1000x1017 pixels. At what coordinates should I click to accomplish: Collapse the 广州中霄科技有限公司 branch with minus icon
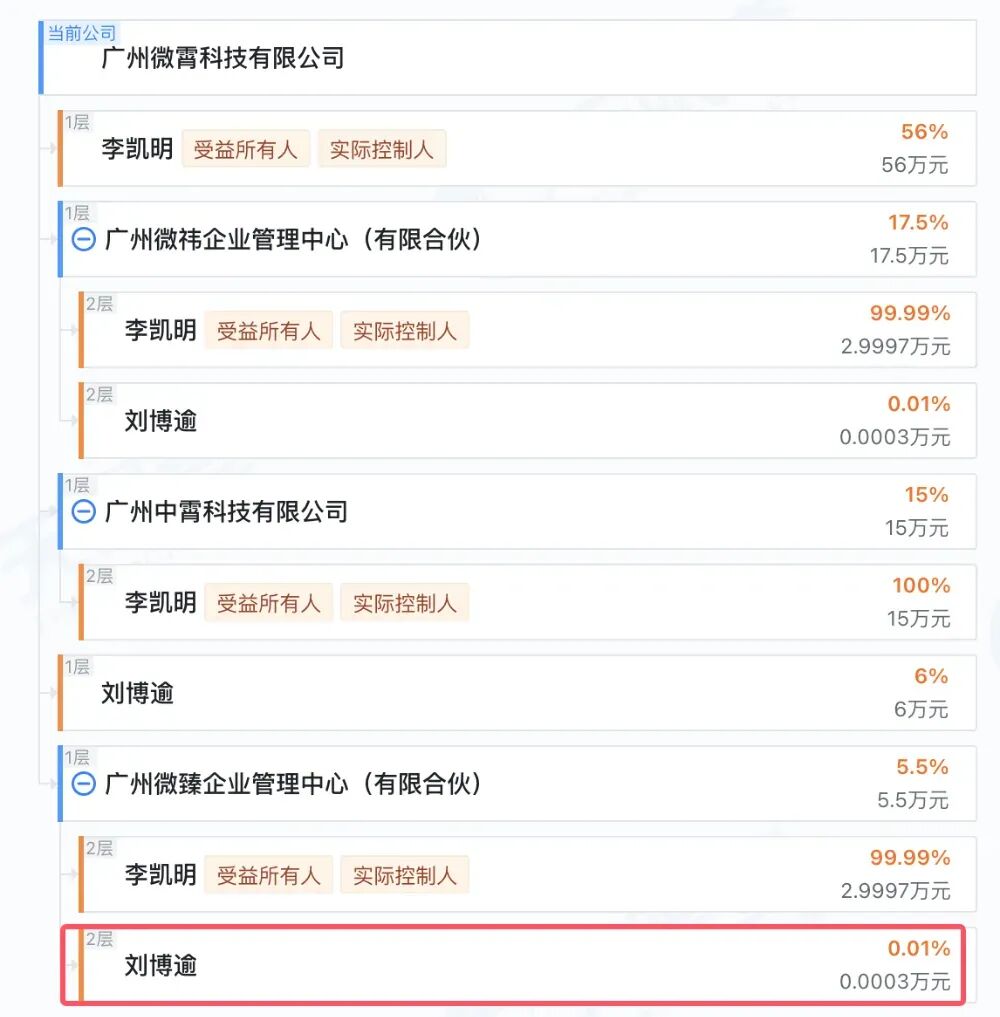[85, 512]
